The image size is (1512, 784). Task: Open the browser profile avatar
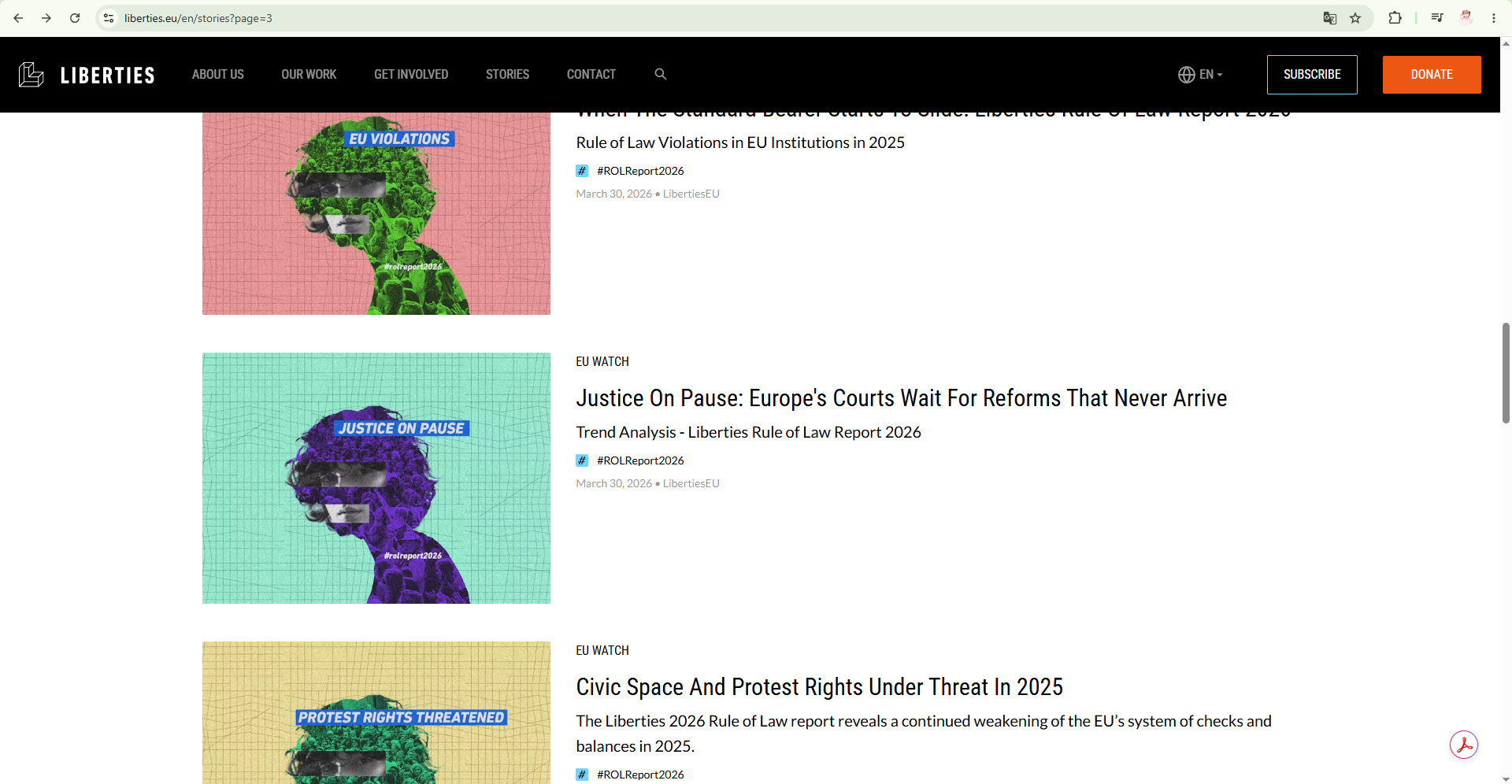coord(1466,18)
